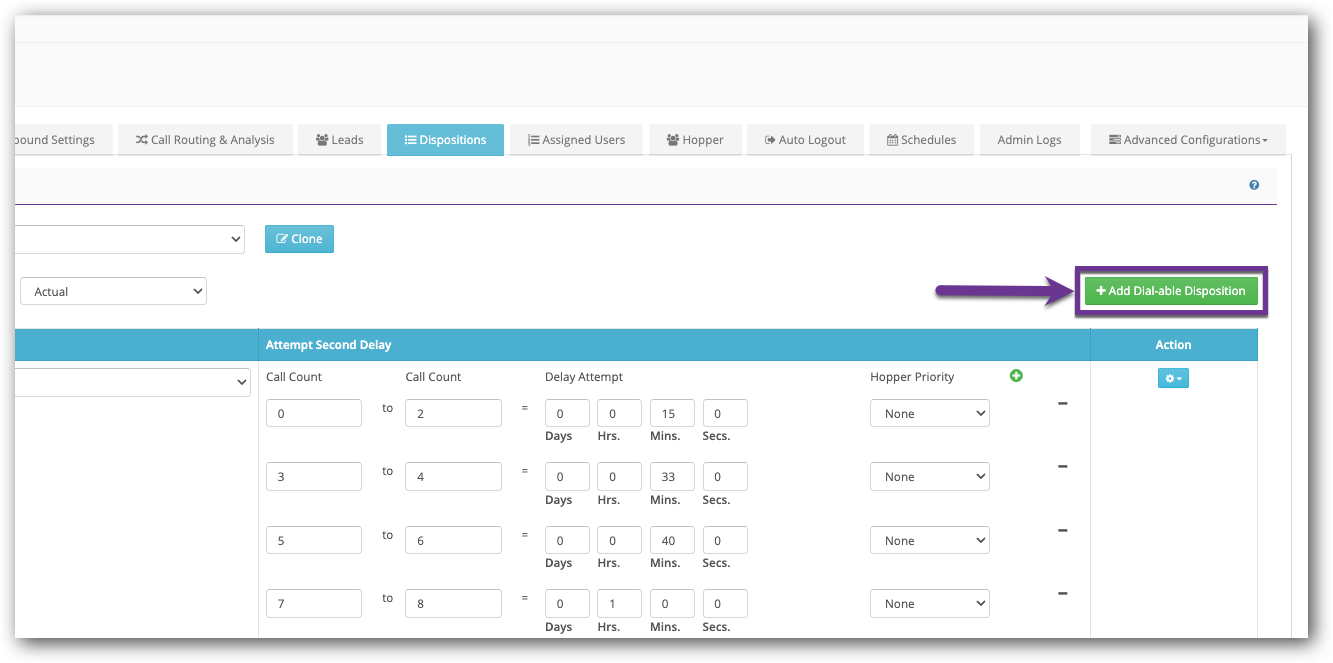Remove the third delay row using minus icon
This screenshot has height=663, width=1333.
click(1062, 530)
